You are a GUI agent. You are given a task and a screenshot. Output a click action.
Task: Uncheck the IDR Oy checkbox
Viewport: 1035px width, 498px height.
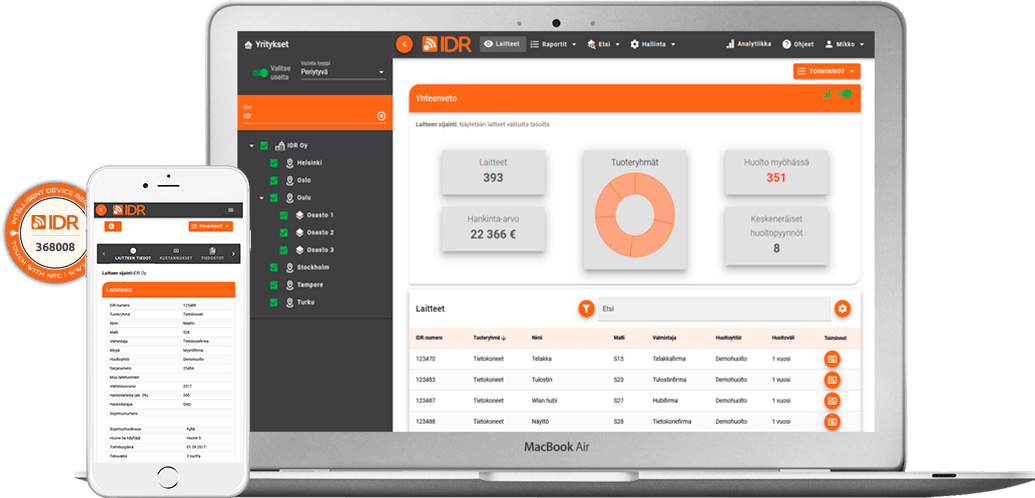264,145
